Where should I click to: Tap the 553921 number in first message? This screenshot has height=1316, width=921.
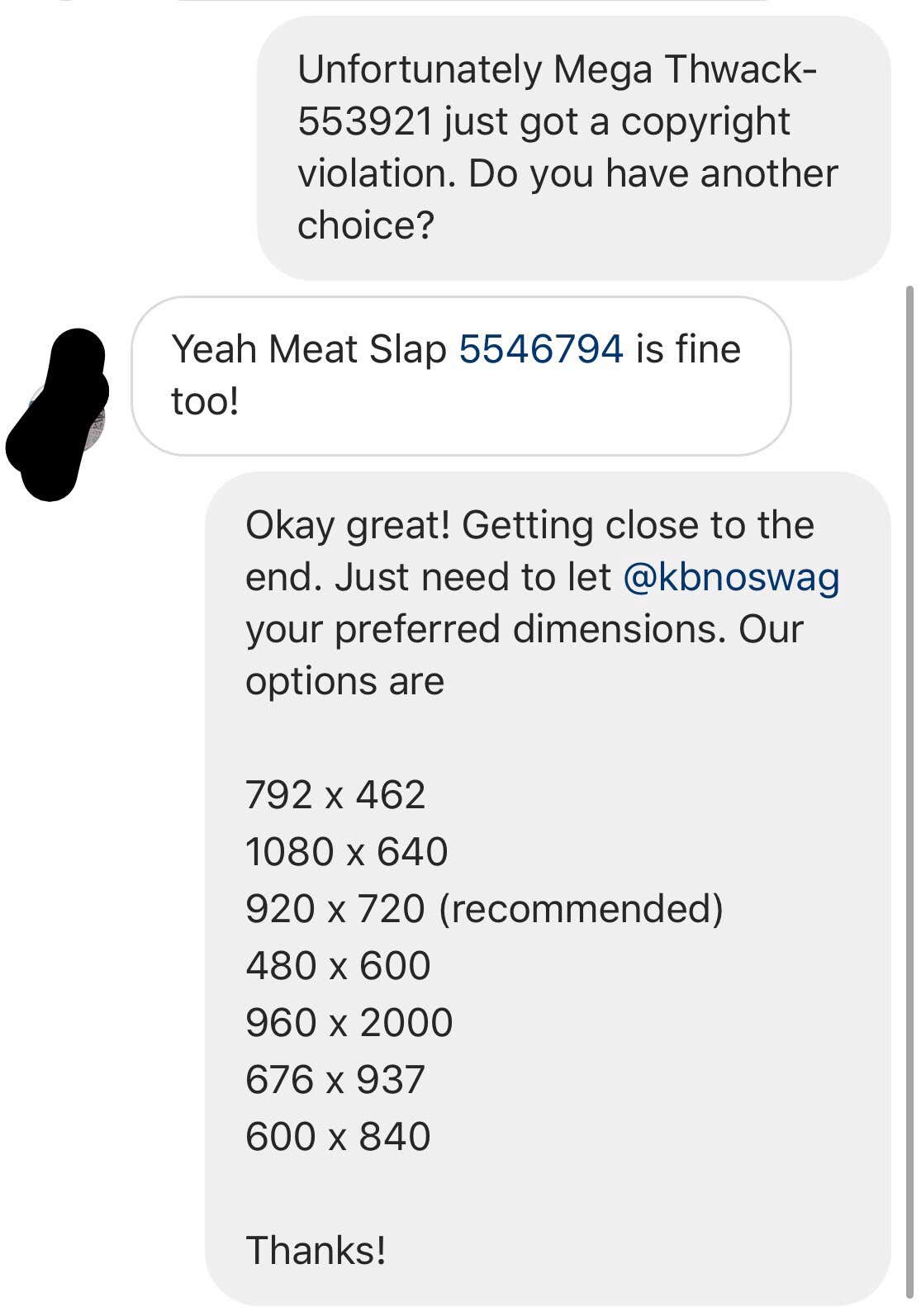(365, 121)
